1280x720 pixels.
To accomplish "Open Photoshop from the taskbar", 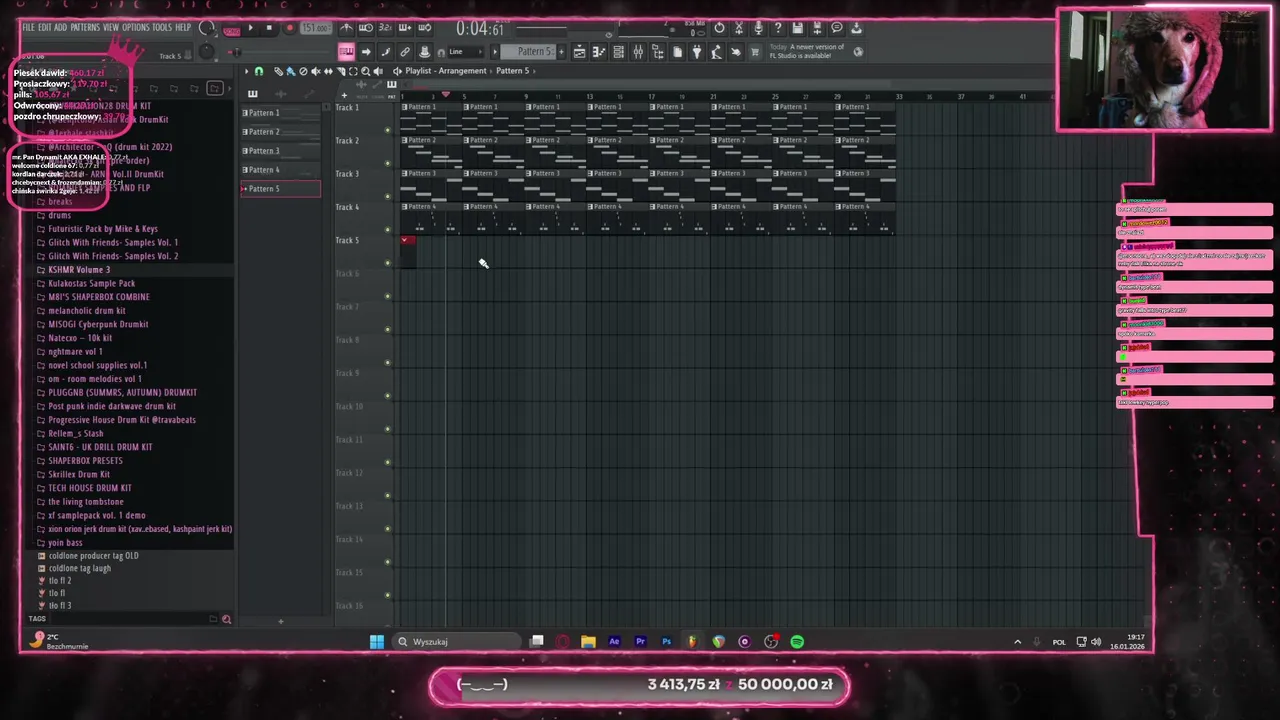I will (666, 642).
